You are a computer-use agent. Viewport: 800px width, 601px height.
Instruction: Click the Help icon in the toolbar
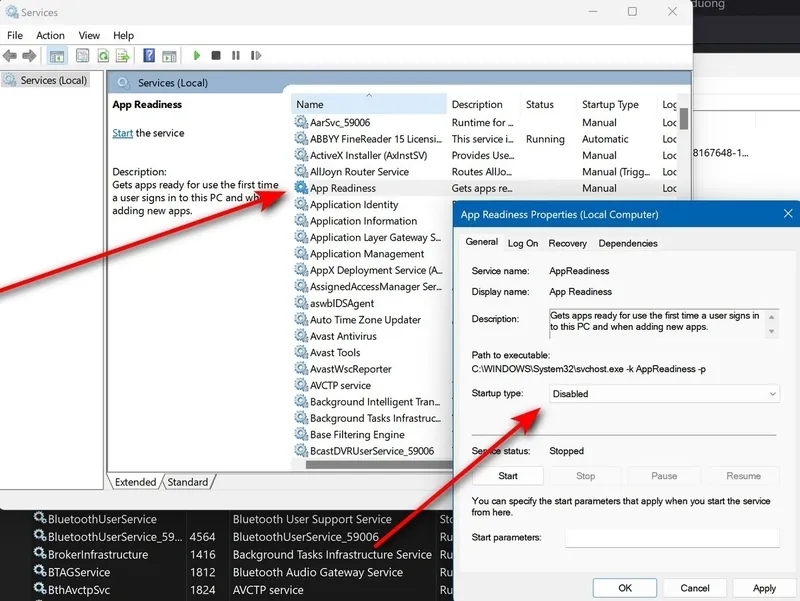(147, 55)
